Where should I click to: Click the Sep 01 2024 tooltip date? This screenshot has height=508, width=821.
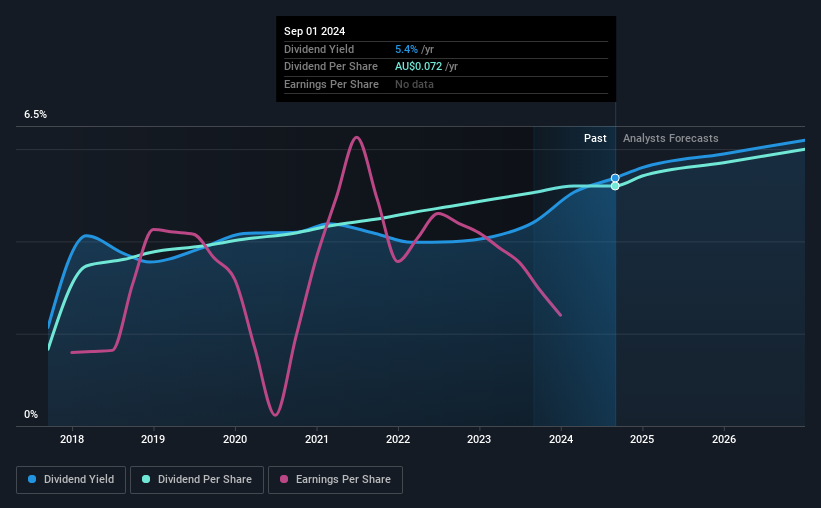click(x=315, y=31)
